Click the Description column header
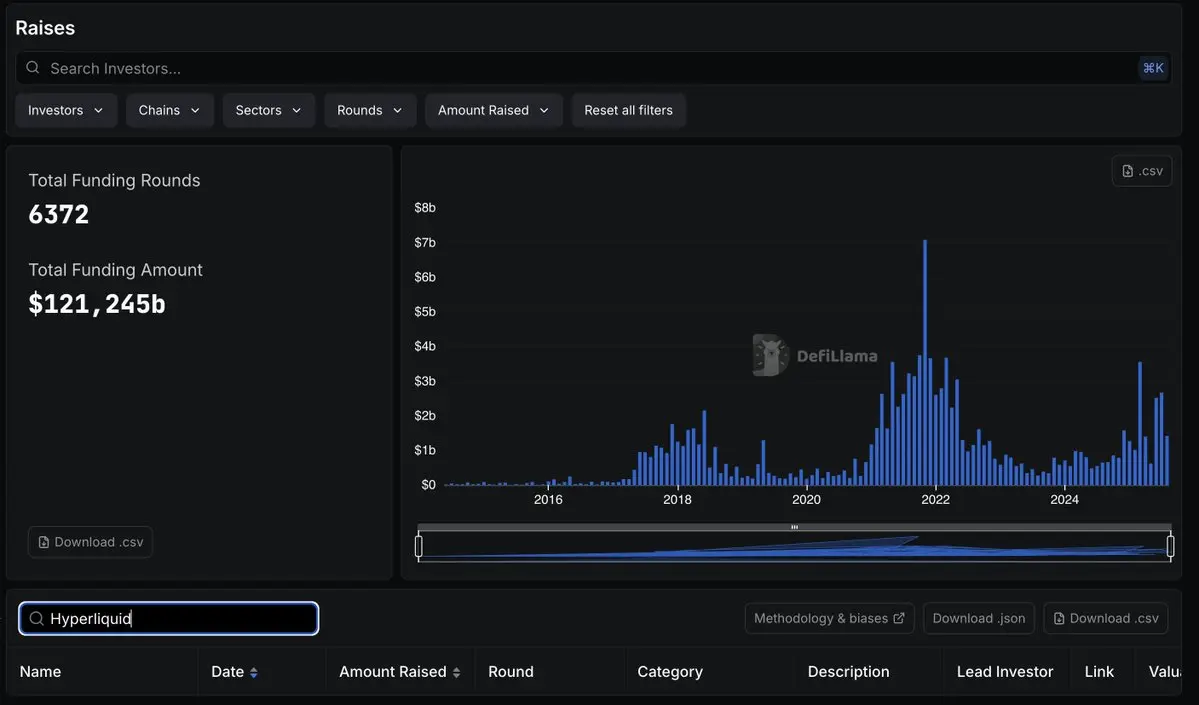The width and height of the screenshot is (1199, 705). coord(848,671)
